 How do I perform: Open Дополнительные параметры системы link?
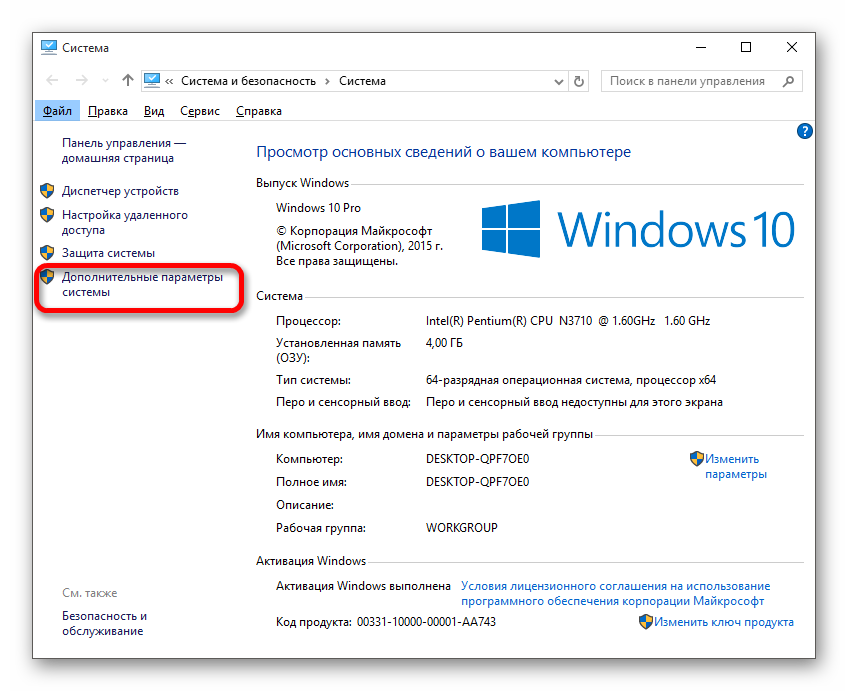[x=142, y=284]
